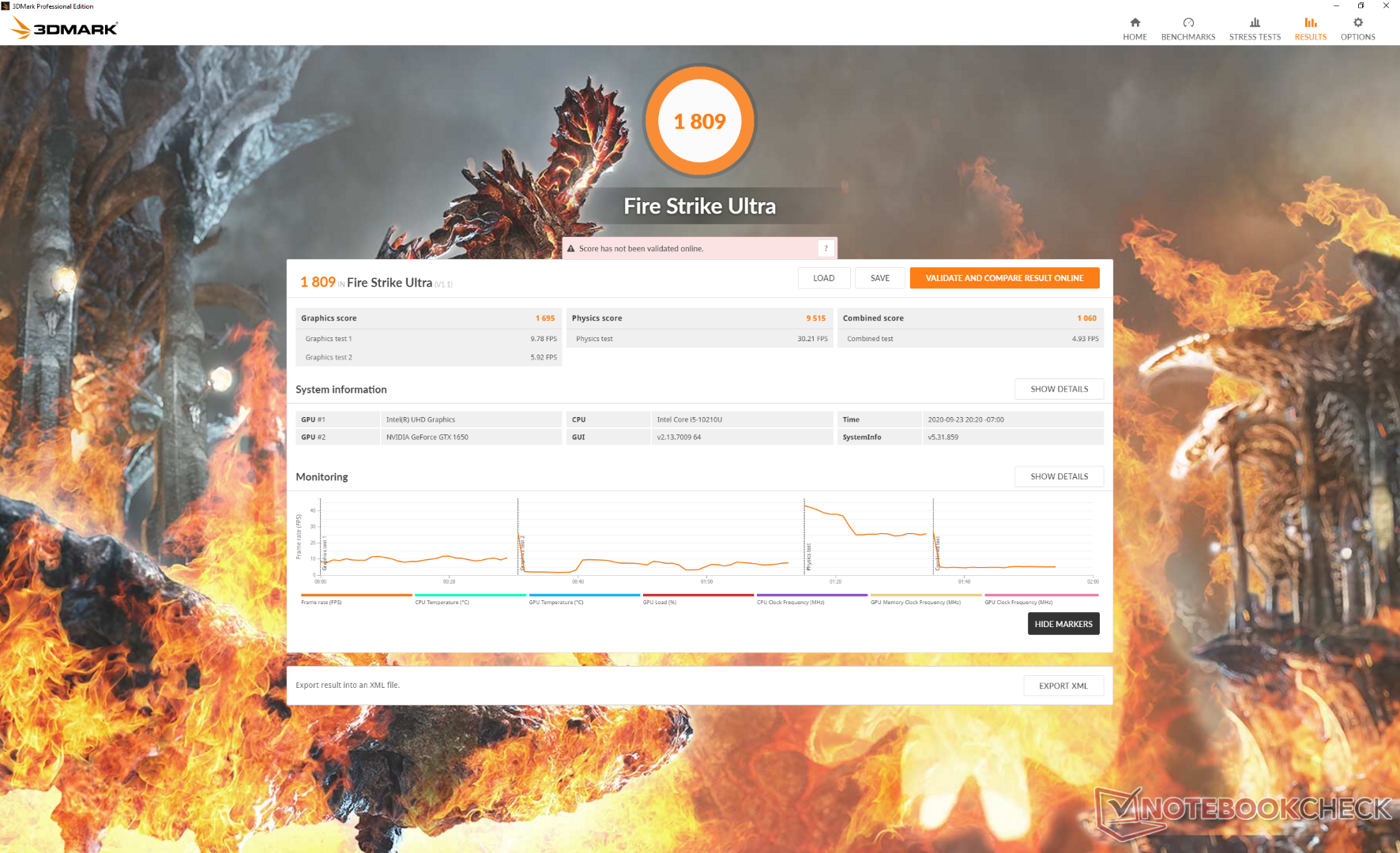Click the Graphics test 1 chart marker

(x=325, y=553)
